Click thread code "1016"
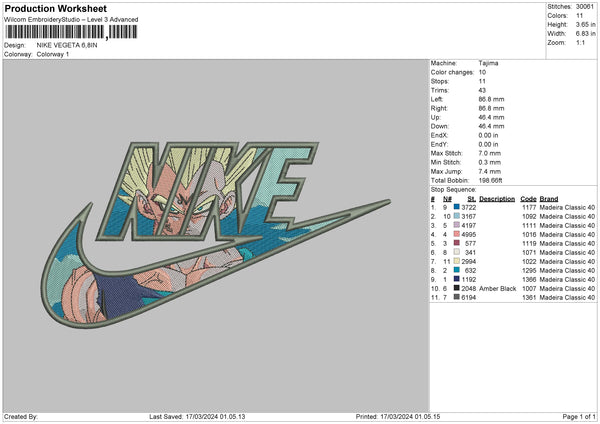 (529, 235)
